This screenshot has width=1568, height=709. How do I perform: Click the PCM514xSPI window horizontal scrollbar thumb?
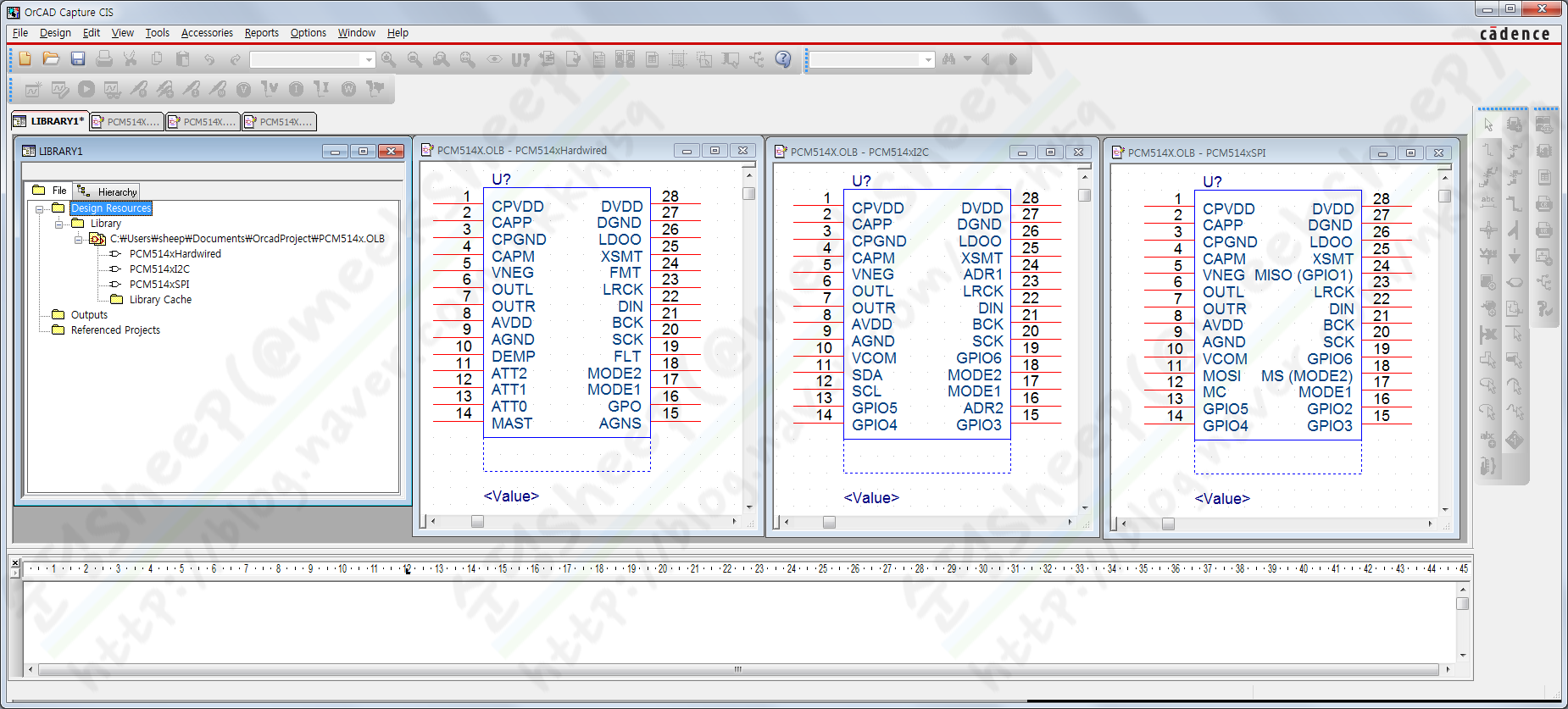point(1168,524)
